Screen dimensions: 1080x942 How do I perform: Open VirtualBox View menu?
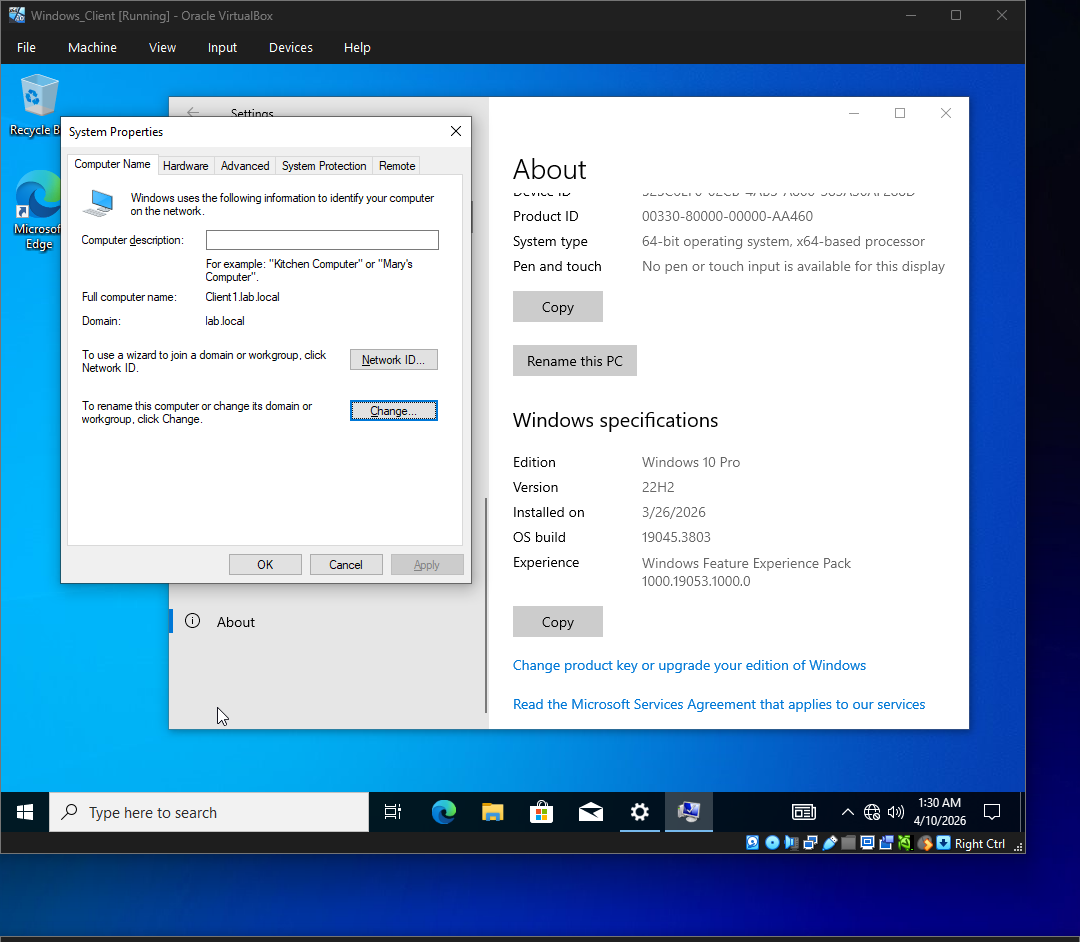click(163, 48)
